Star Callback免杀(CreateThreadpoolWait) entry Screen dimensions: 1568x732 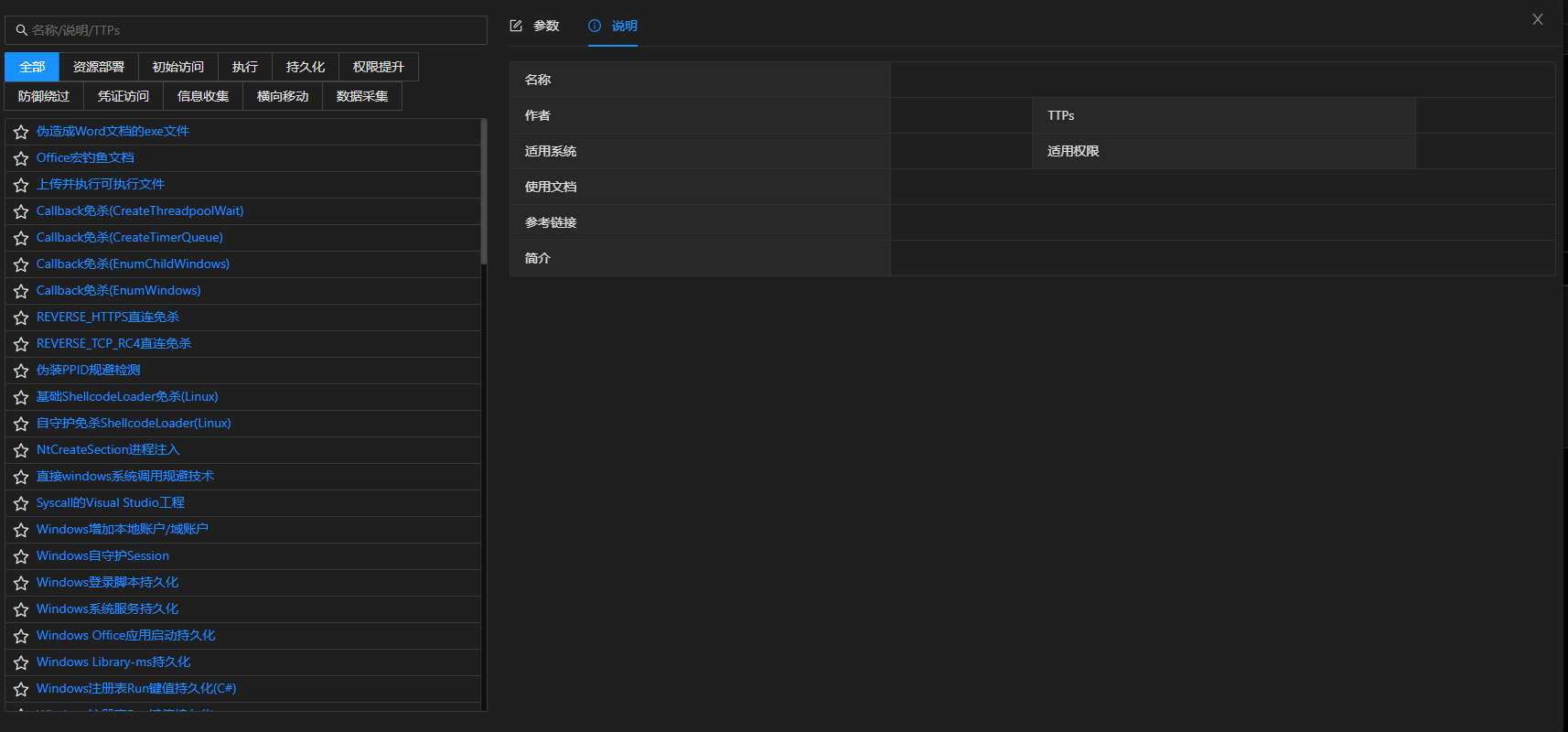[21, 211]
